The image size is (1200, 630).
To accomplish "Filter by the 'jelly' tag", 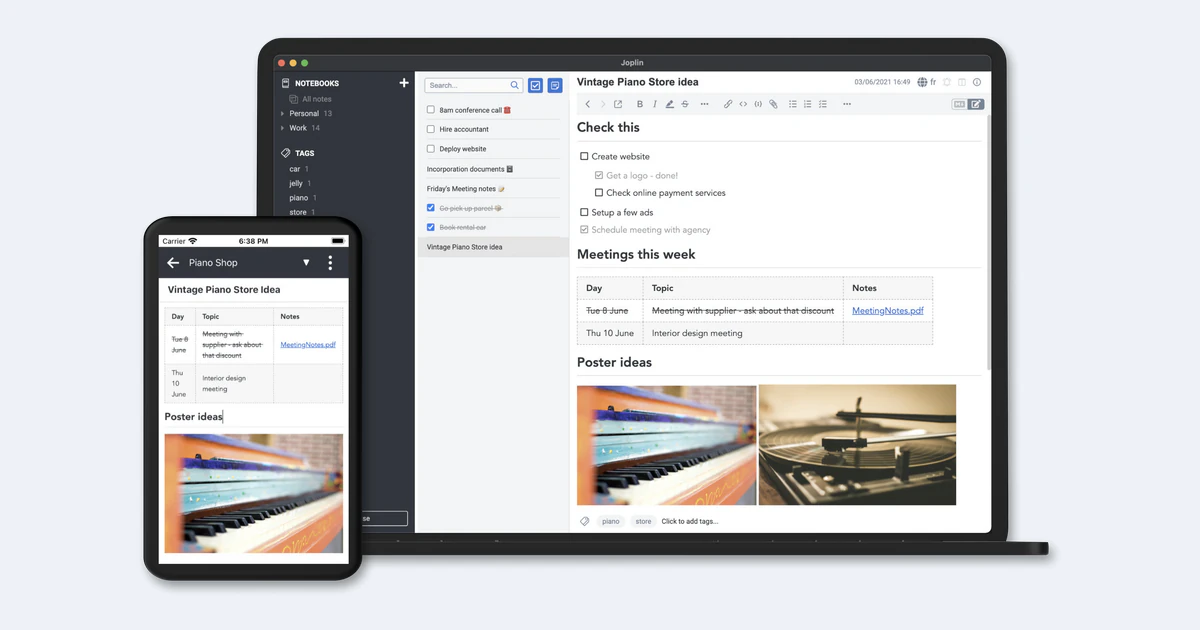I will (x=296, y=184).
